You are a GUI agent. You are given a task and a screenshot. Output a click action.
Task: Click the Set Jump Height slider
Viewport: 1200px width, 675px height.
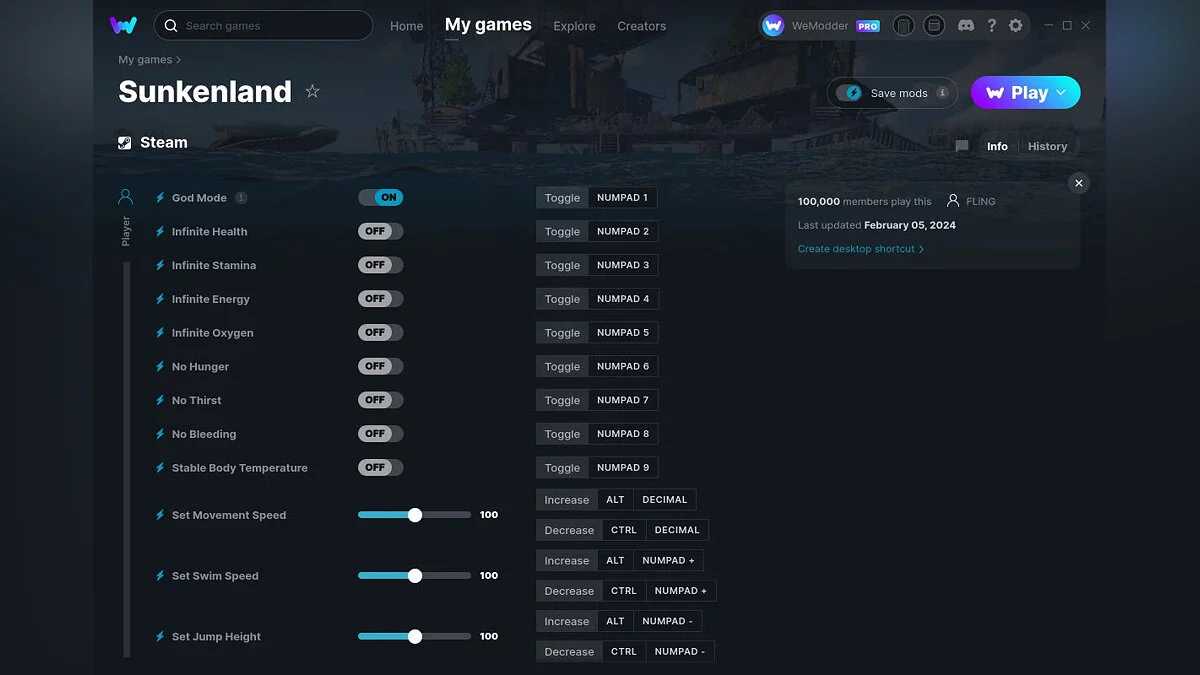pyautogui.click(x=414, y=636)
